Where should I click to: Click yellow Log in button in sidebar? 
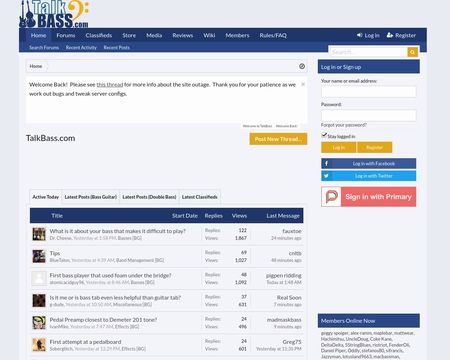click(339, 147)
